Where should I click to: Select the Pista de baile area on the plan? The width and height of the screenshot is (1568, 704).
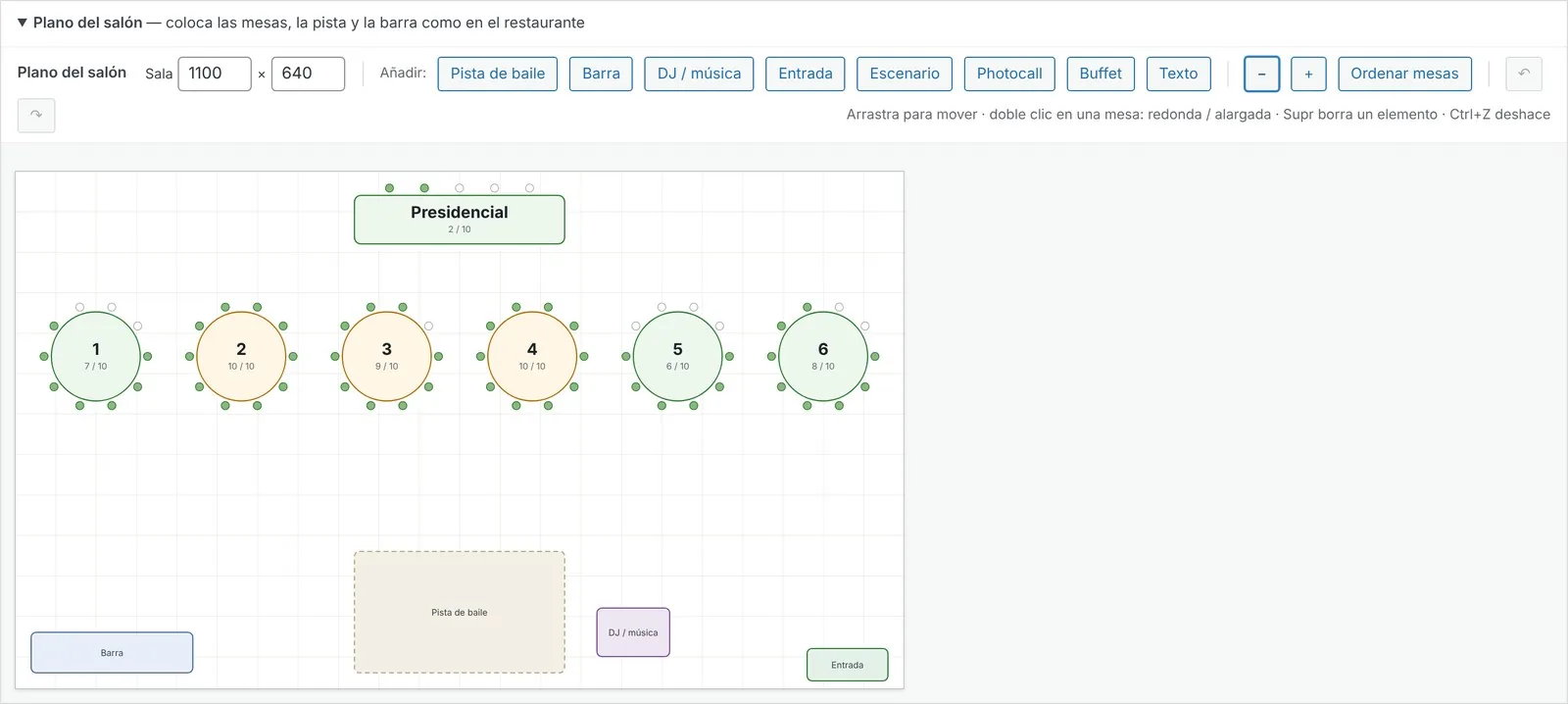tap(460, 613)
